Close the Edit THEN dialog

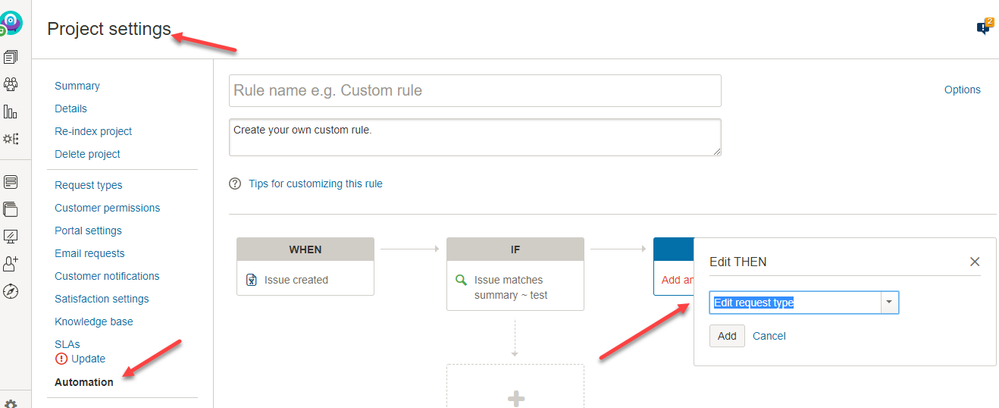[x=975, y=262]
